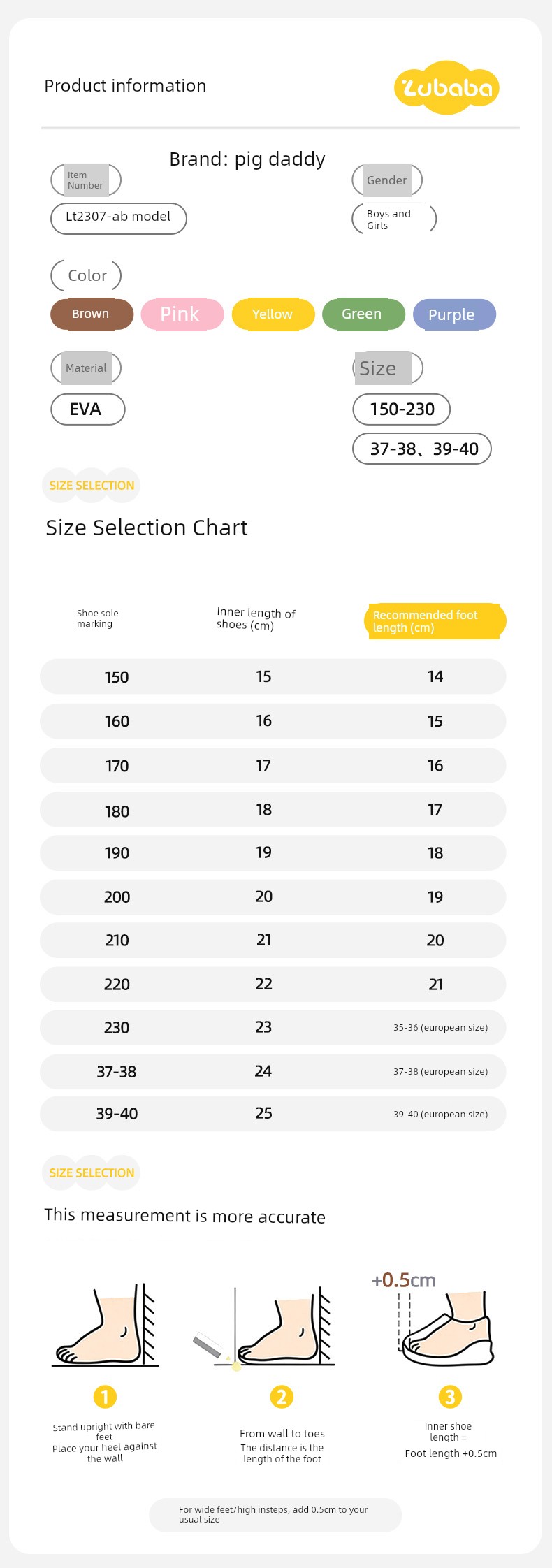
Task: Click the bare foot against wall illustration
Action: click(x=106, y=1325)
